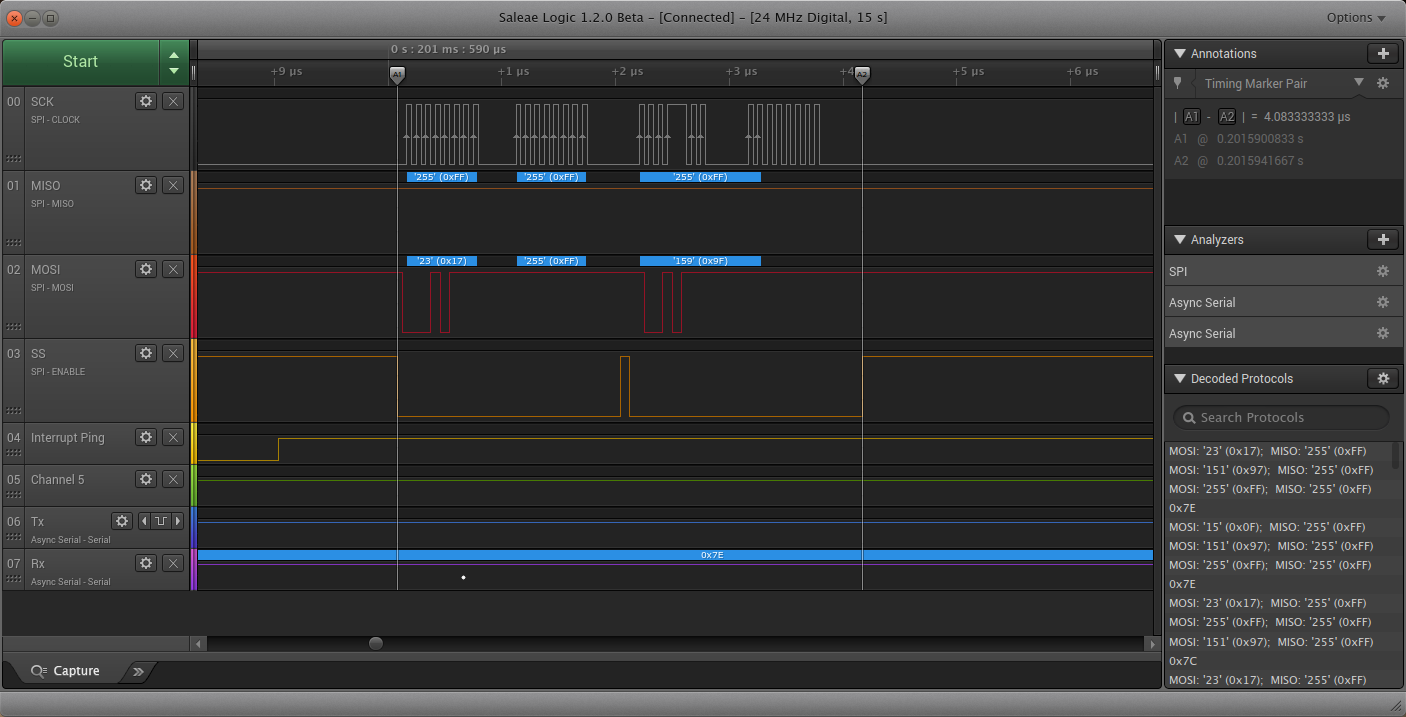Open the Timing Marker Pair dropdown arrow

(1358, 83)
